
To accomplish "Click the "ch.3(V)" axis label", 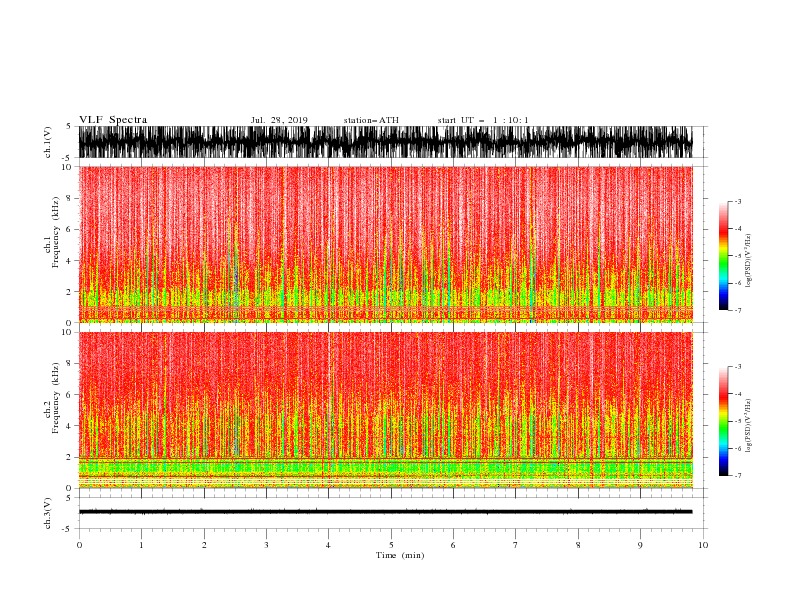I will 48,513.
